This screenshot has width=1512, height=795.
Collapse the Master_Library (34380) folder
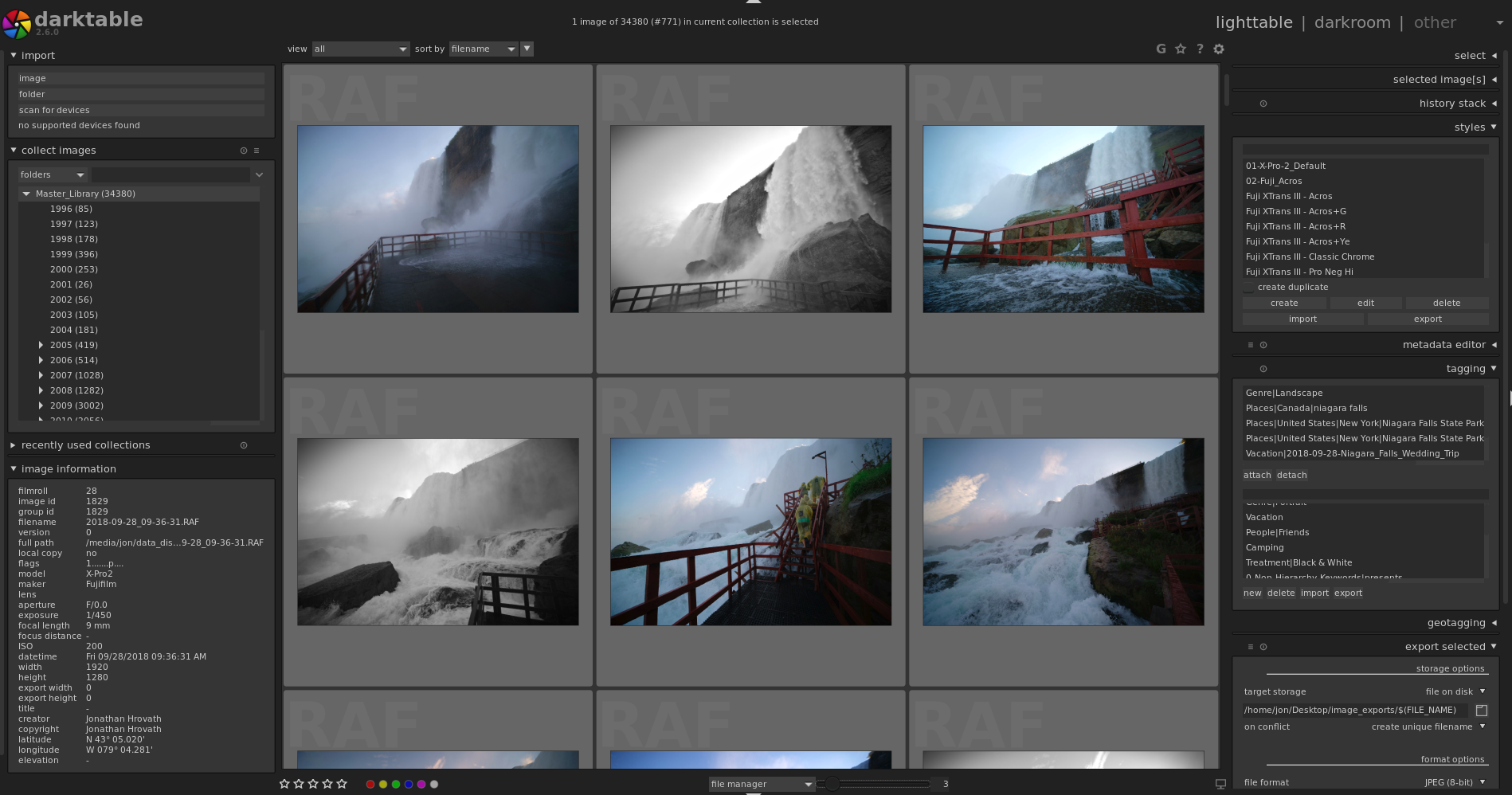26,194
